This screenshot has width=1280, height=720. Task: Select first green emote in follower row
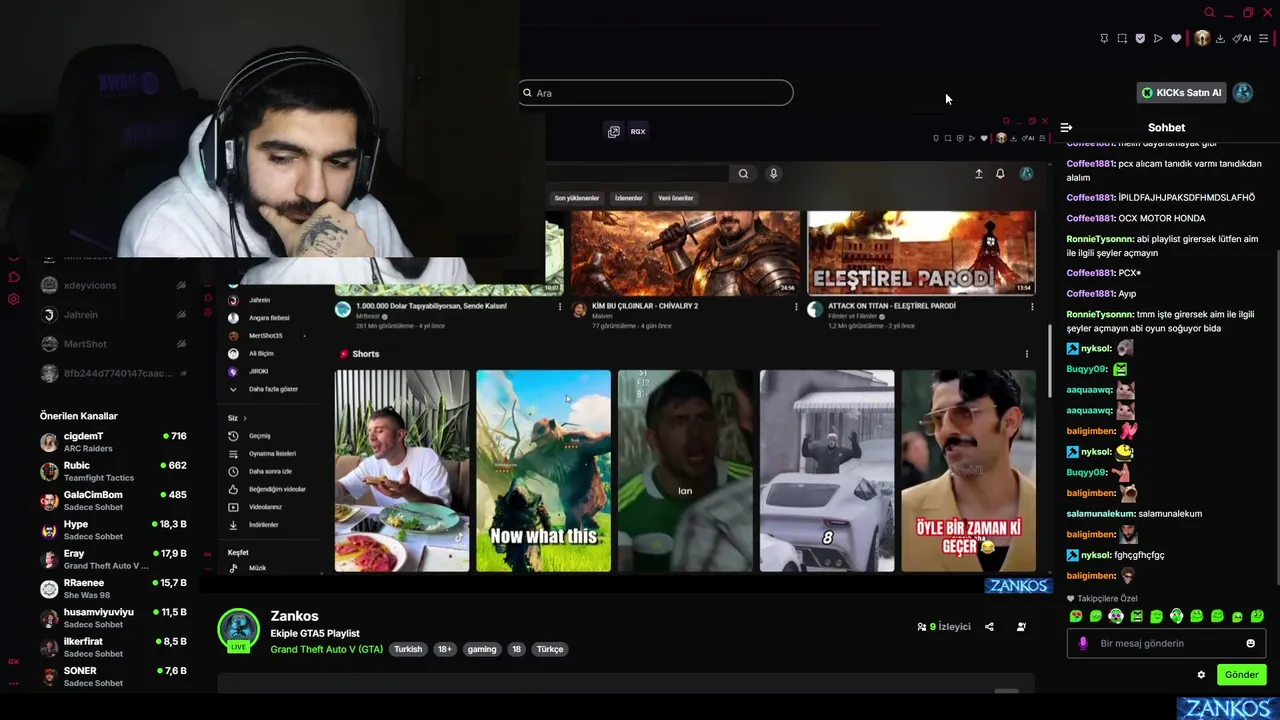click(x=1076, y=616)
